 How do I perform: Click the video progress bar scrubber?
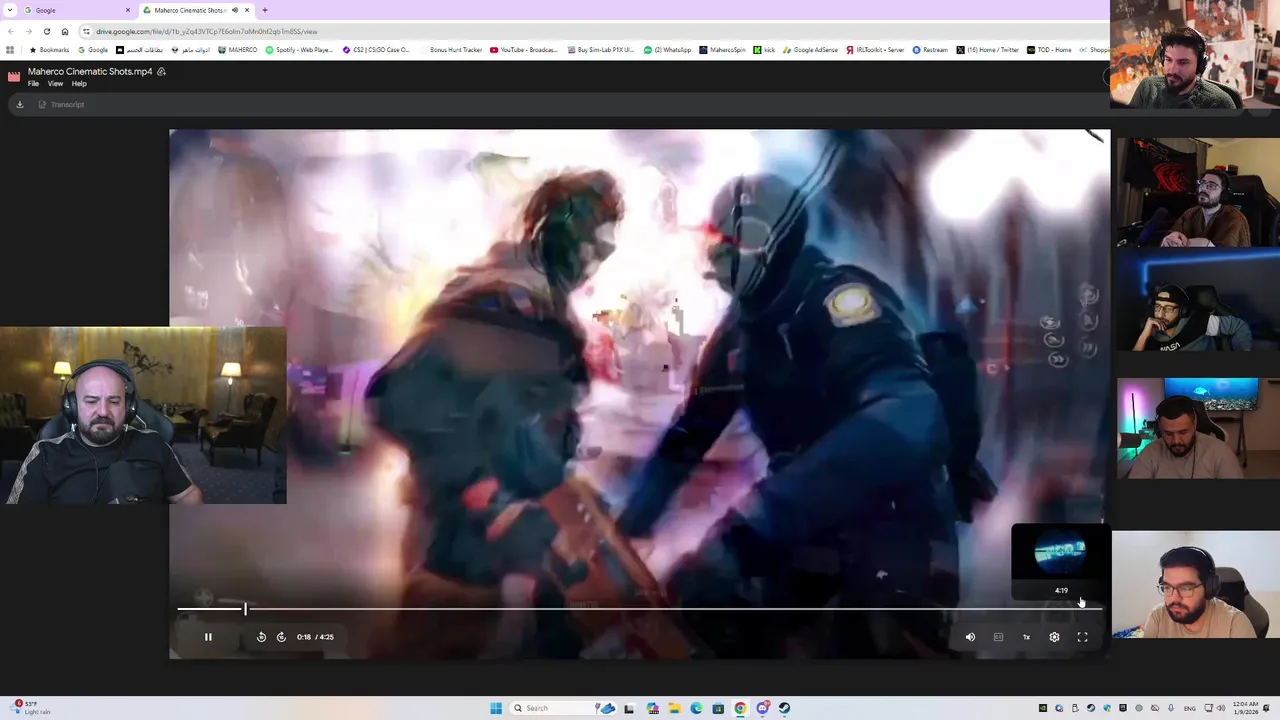(245, 608)
